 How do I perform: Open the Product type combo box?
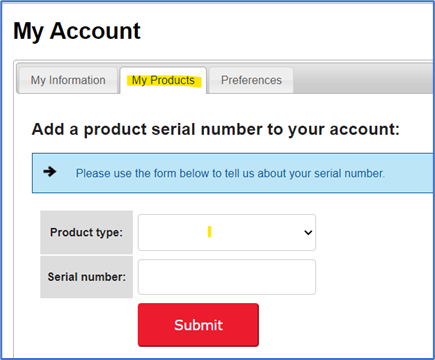pyautogui.click(x=227, y=232)
